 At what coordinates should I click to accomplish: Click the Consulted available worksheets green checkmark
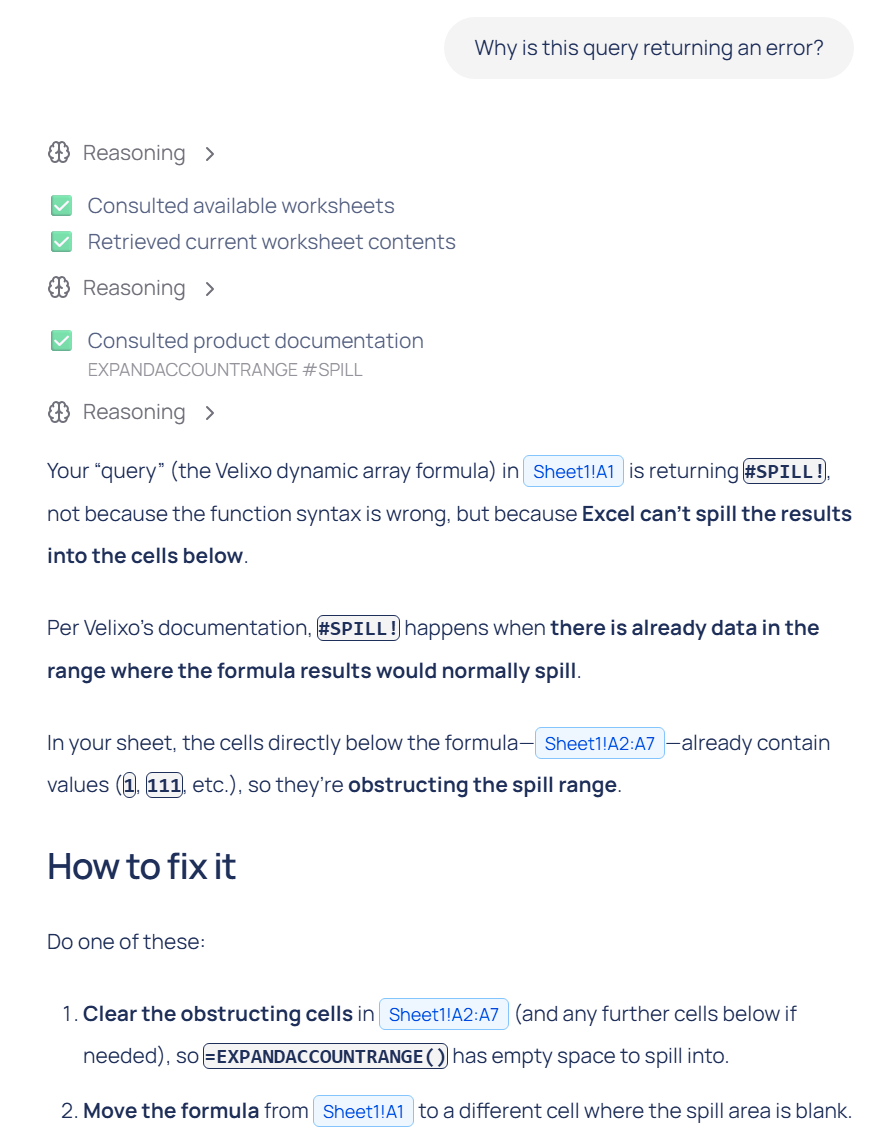point(61,206)
